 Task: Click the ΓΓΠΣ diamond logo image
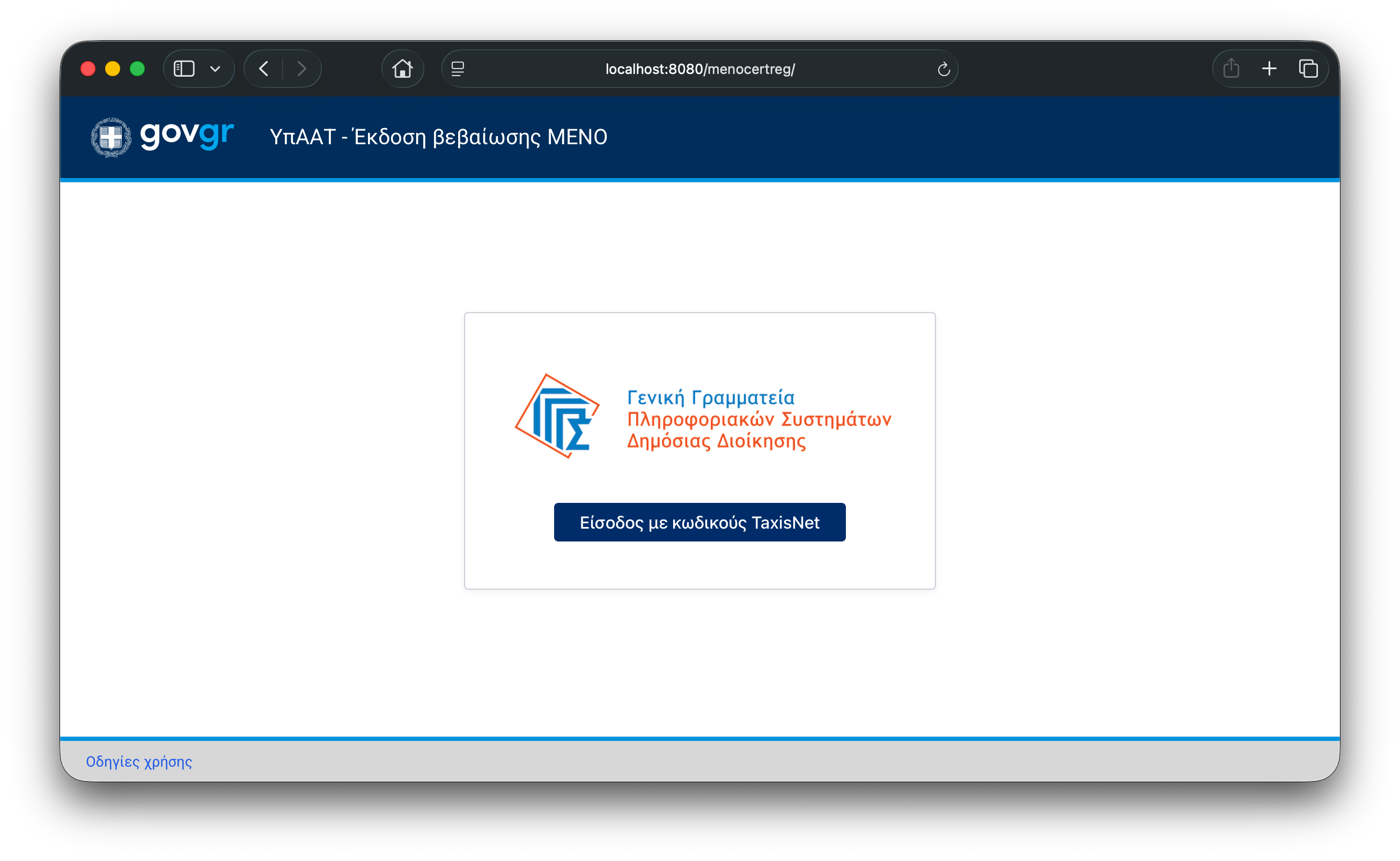(557, 415)
